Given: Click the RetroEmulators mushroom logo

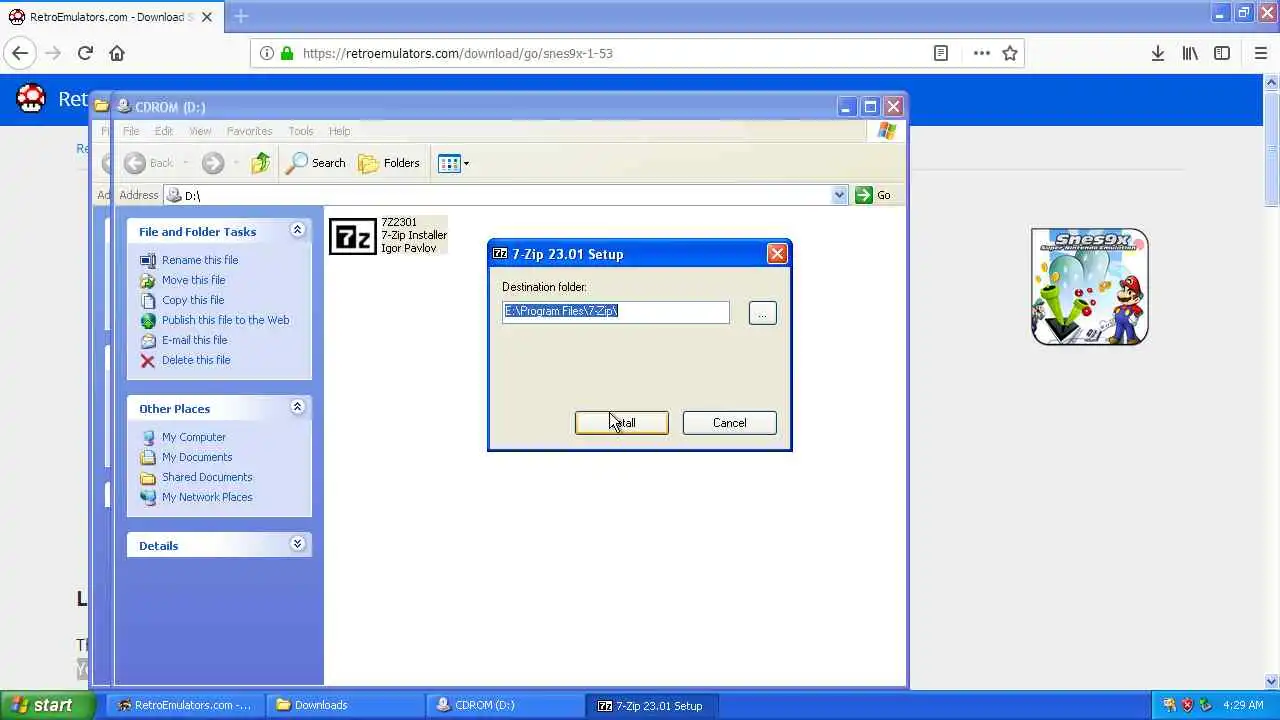Looking at the screenshot, I should click(x=31, y=97).
